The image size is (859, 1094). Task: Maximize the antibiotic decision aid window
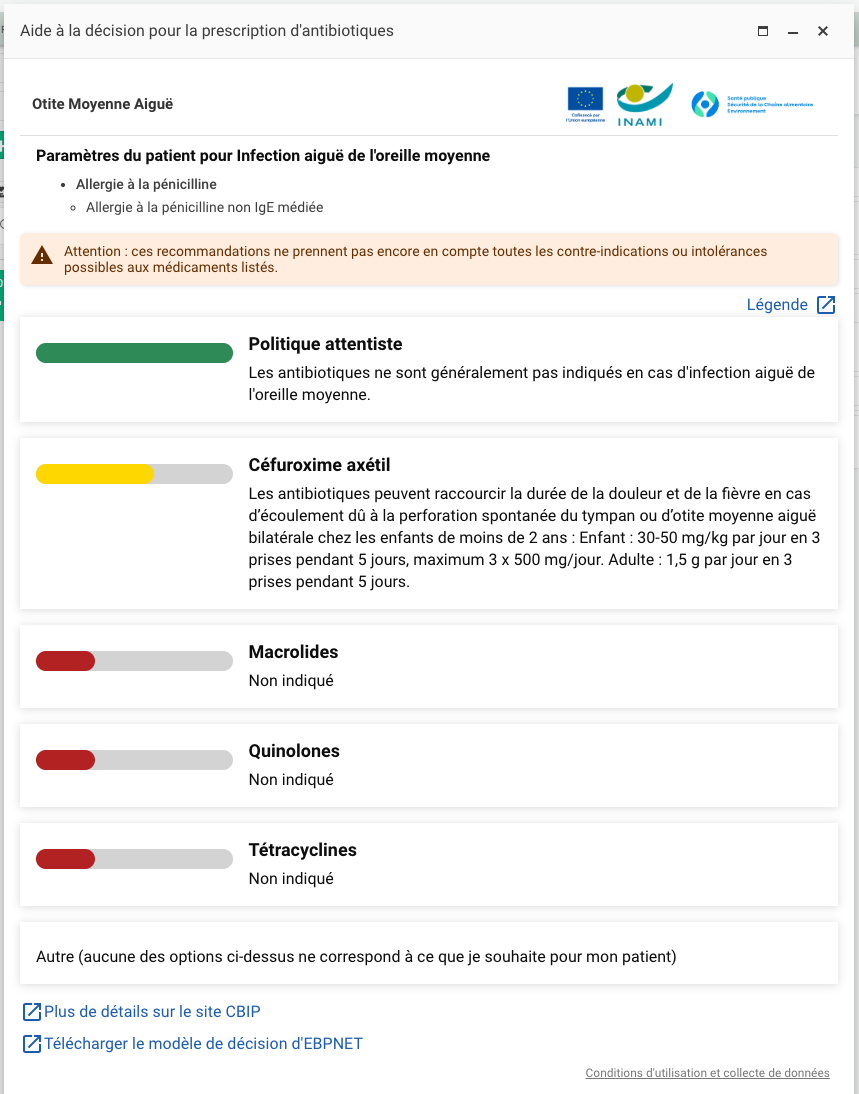pyautogui.click(x=763, y=31)
